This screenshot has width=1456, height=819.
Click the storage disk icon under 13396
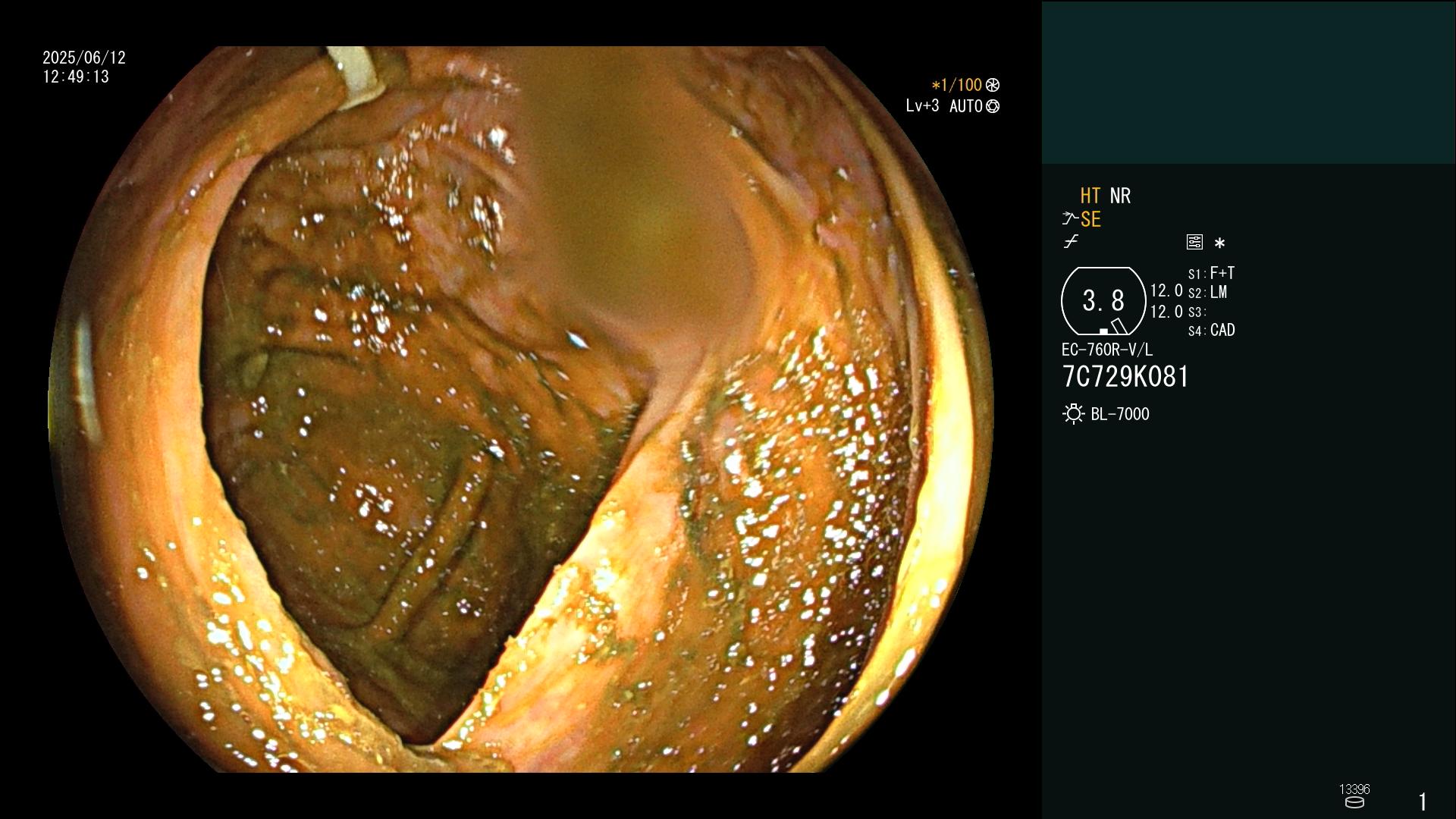(1354, 802)
